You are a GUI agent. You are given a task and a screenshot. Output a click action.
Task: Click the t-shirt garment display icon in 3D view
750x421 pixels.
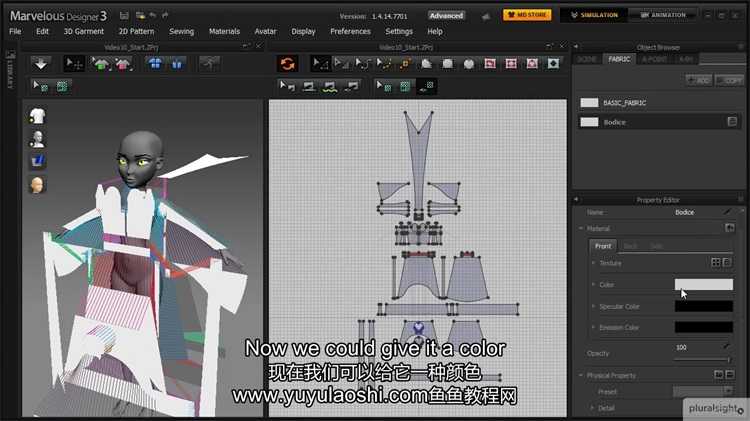(37, 116)
